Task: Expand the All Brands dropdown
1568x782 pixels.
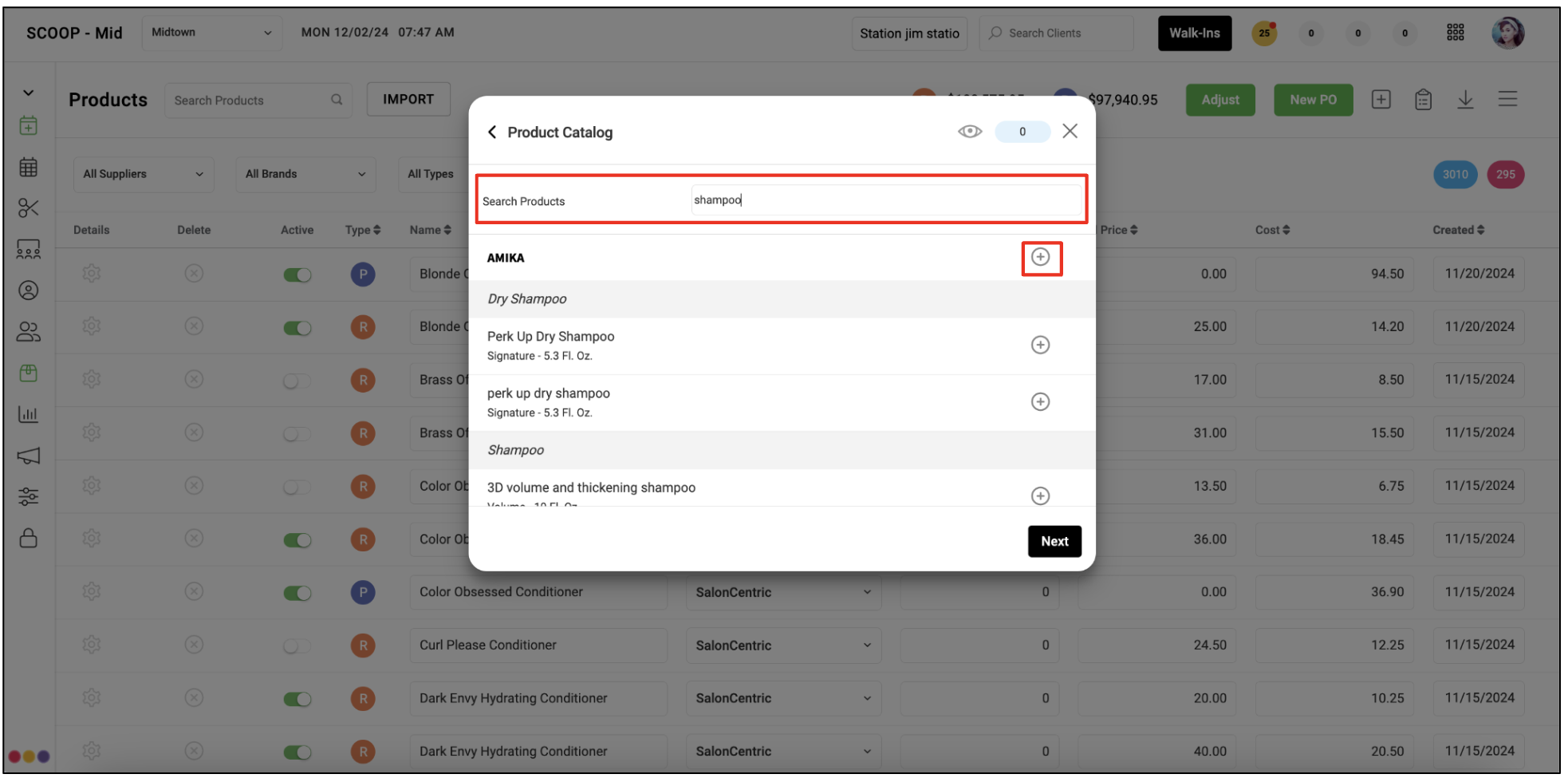Action: point(305,174)
